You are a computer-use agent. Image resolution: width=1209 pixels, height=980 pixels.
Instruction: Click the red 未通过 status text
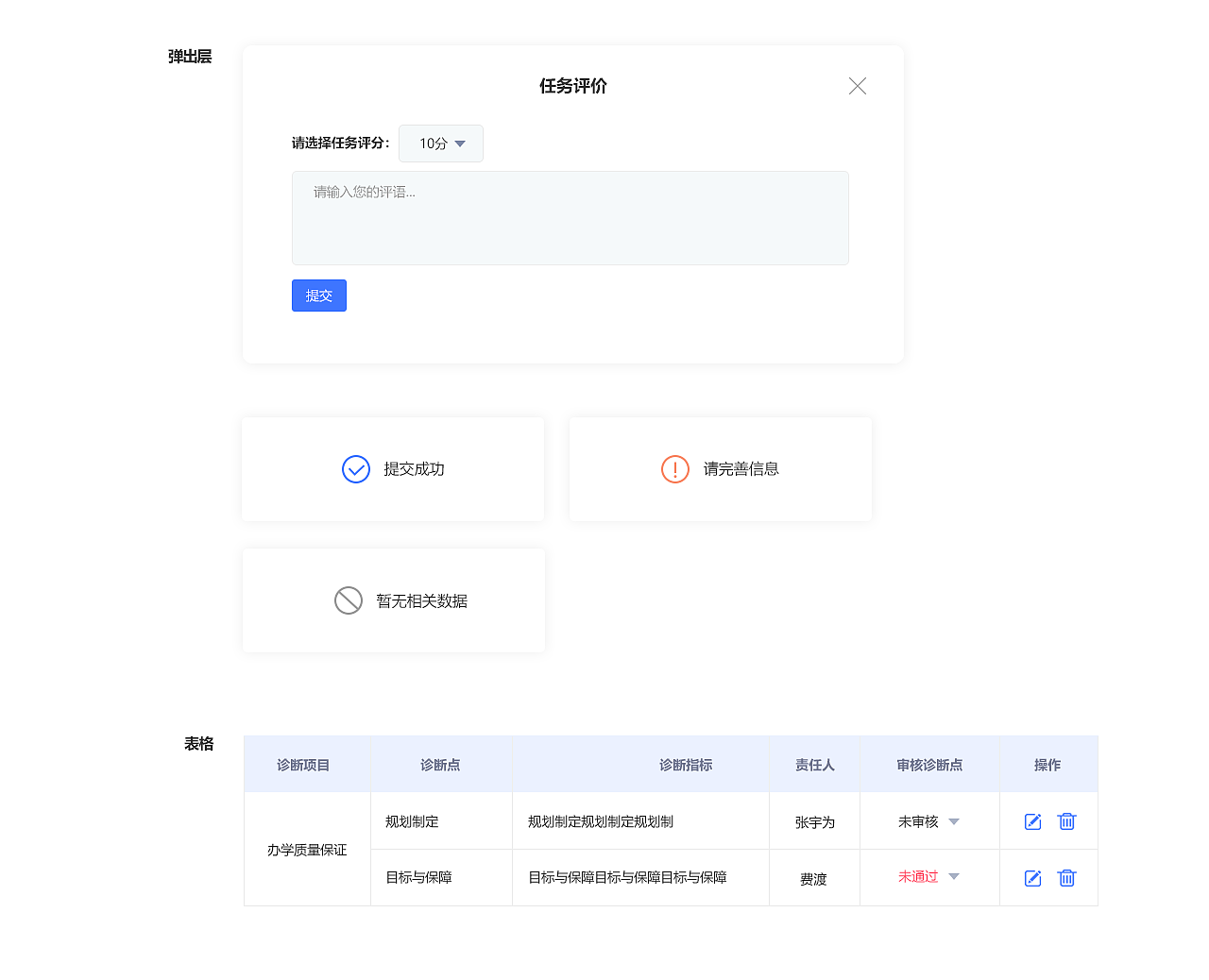click(x=919, y=876)
